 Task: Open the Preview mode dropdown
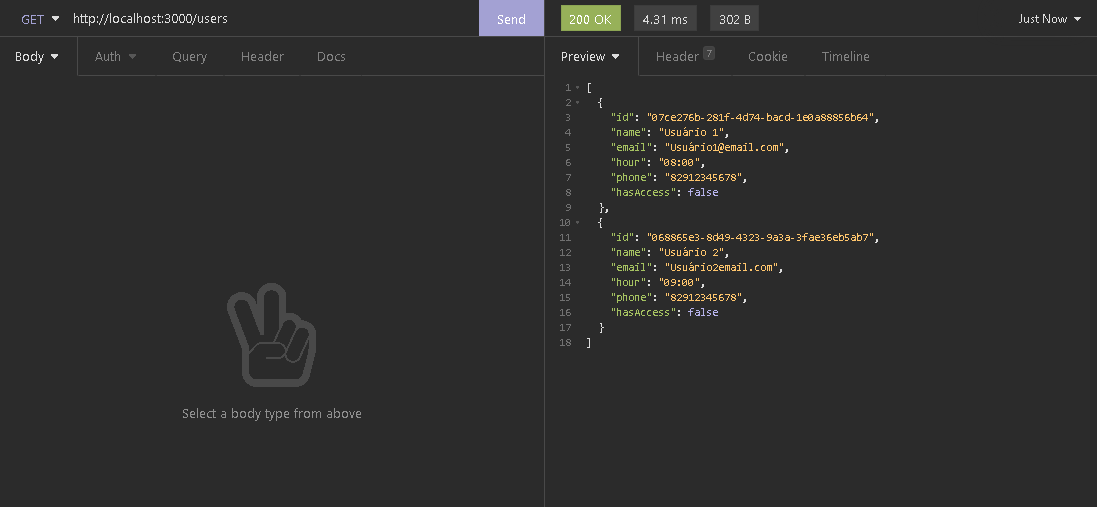tap(590, 57)
